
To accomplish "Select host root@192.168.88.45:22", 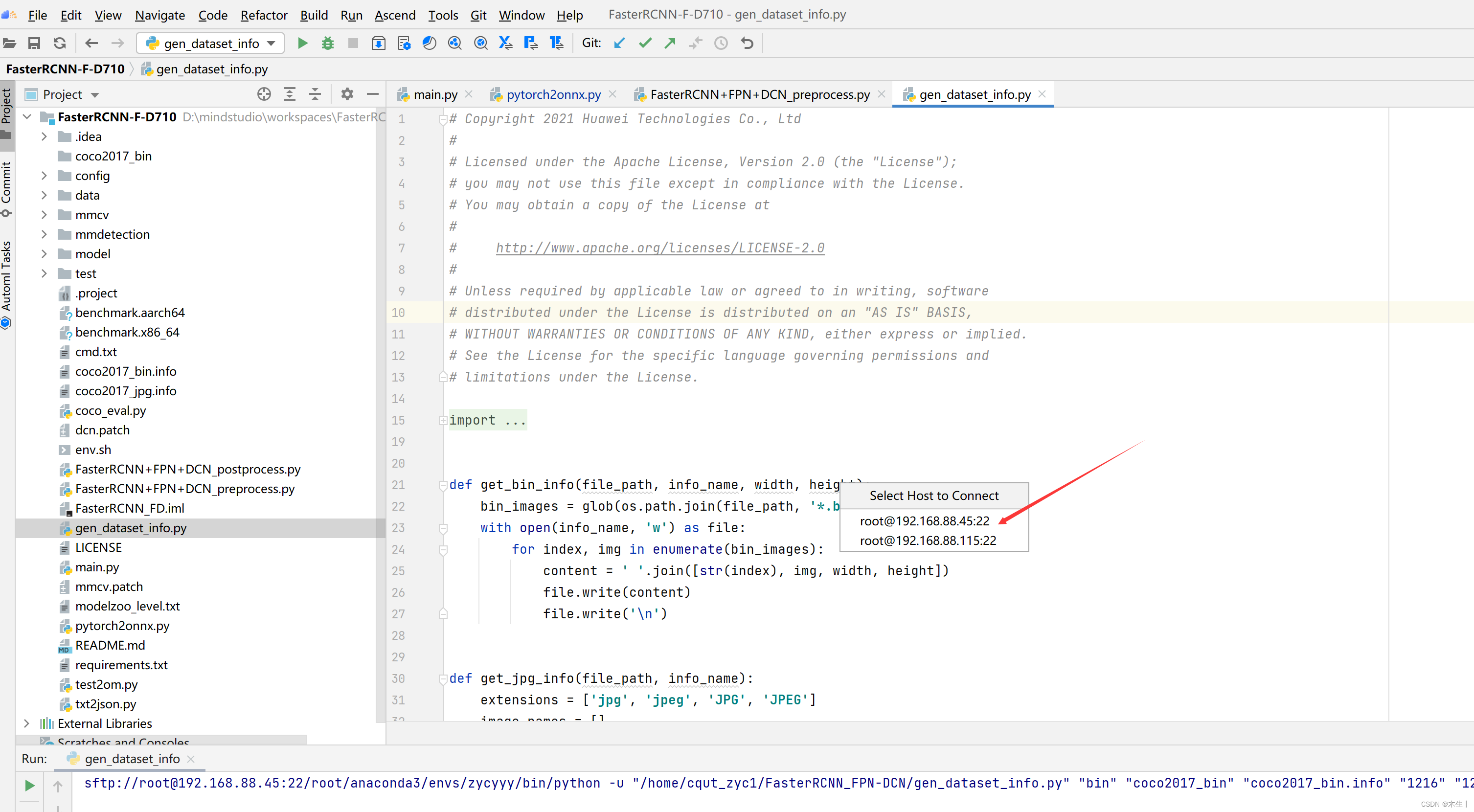I will (924, 521).
